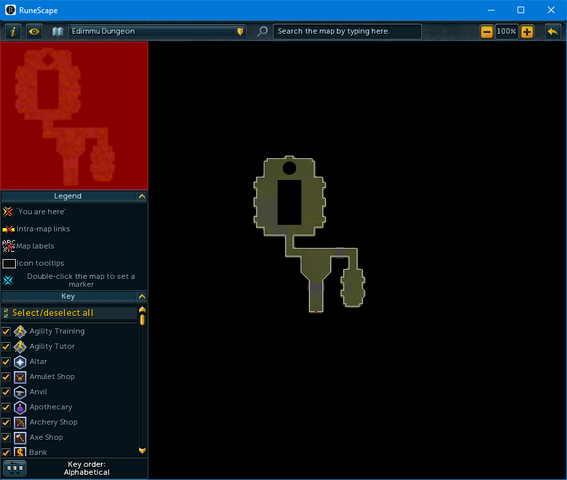The image size is (567, 480).
Task: Zoom out with the minus button
Action: click(487, 32)
